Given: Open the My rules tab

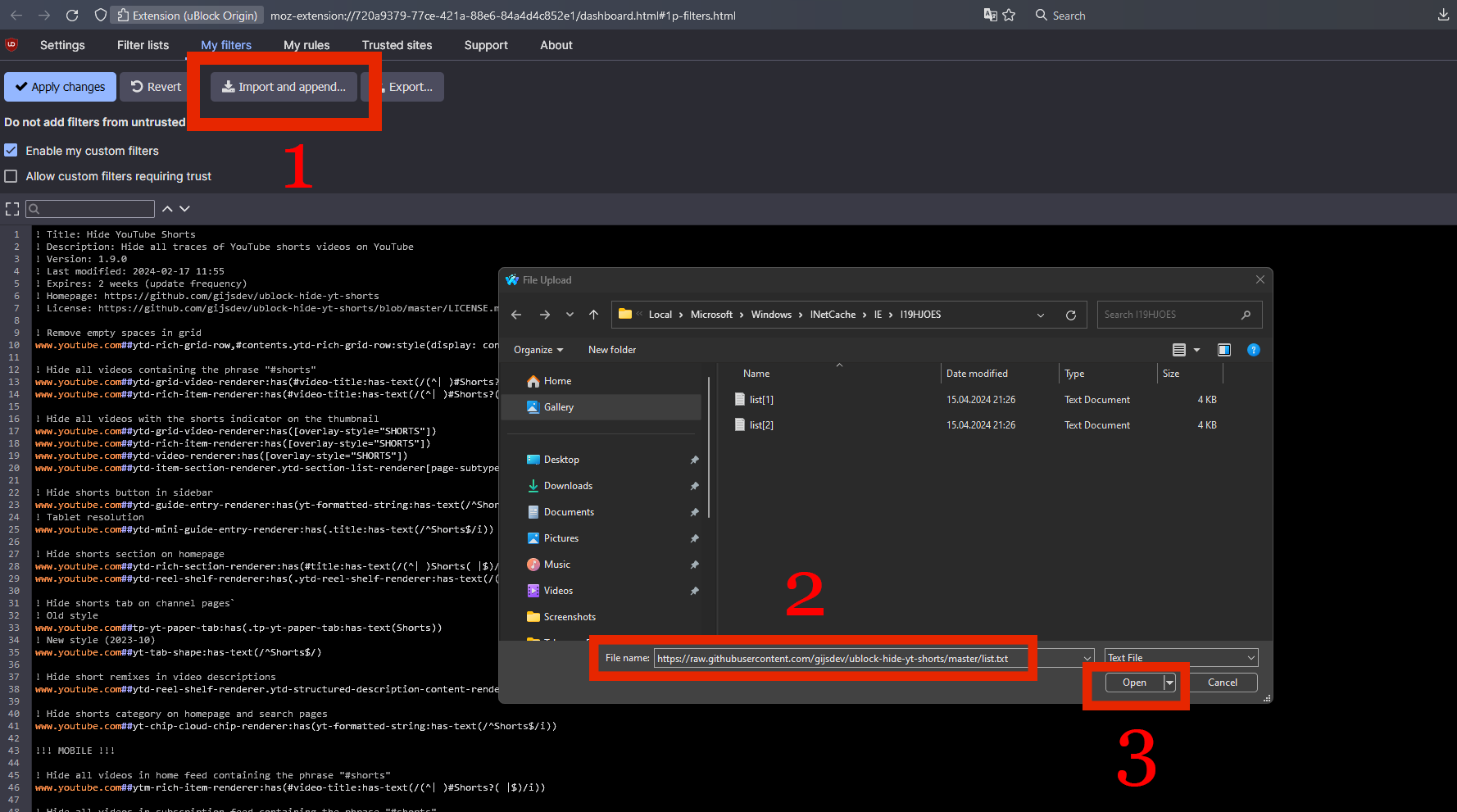Looking at the screenshot, I should 306,45.
